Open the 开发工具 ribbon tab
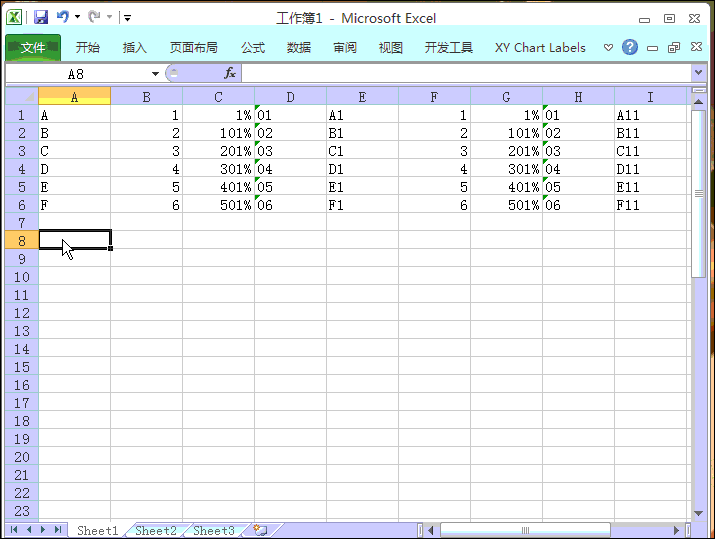 [x=449, y=47]
